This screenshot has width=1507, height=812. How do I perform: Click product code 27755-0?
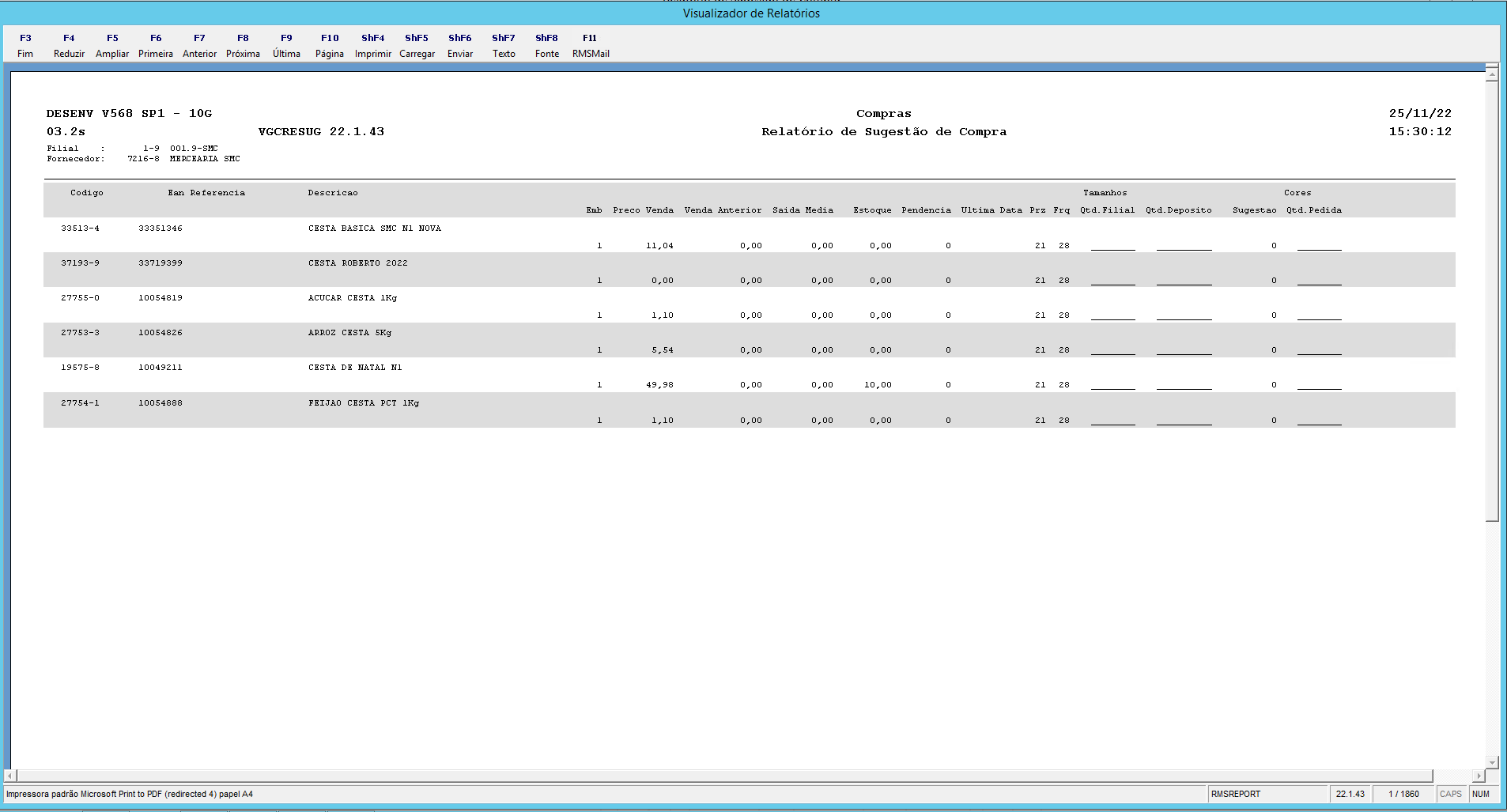click(x=81, y=298)
